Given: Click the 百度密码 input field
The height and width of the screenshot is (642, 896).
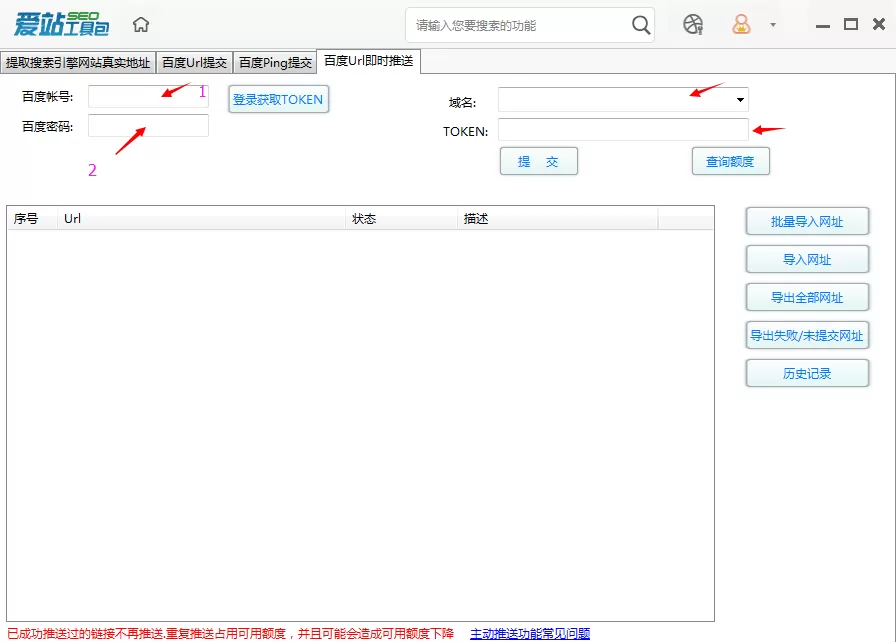Looking at the screenshot, I should pyautogui.click(x=149, y=126).
